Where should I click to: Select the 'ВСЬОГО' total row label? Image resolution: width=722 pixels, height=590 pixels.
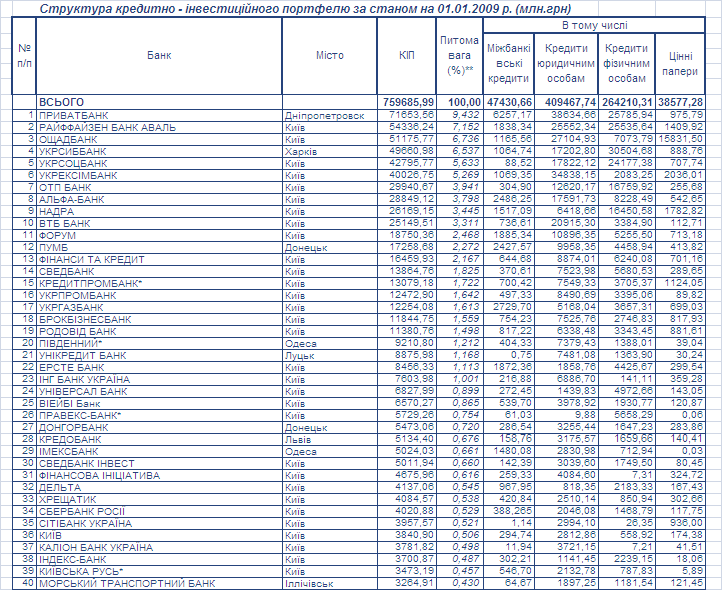point(159,102)
